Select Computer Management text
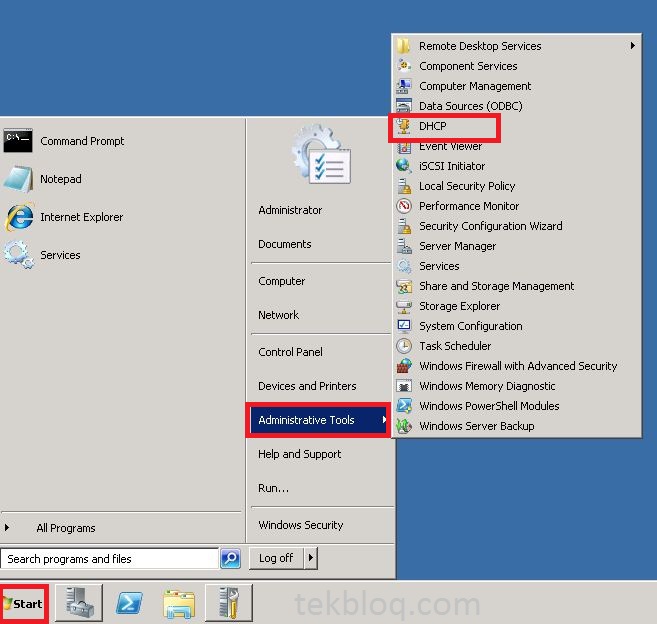 tap(475, 86)
